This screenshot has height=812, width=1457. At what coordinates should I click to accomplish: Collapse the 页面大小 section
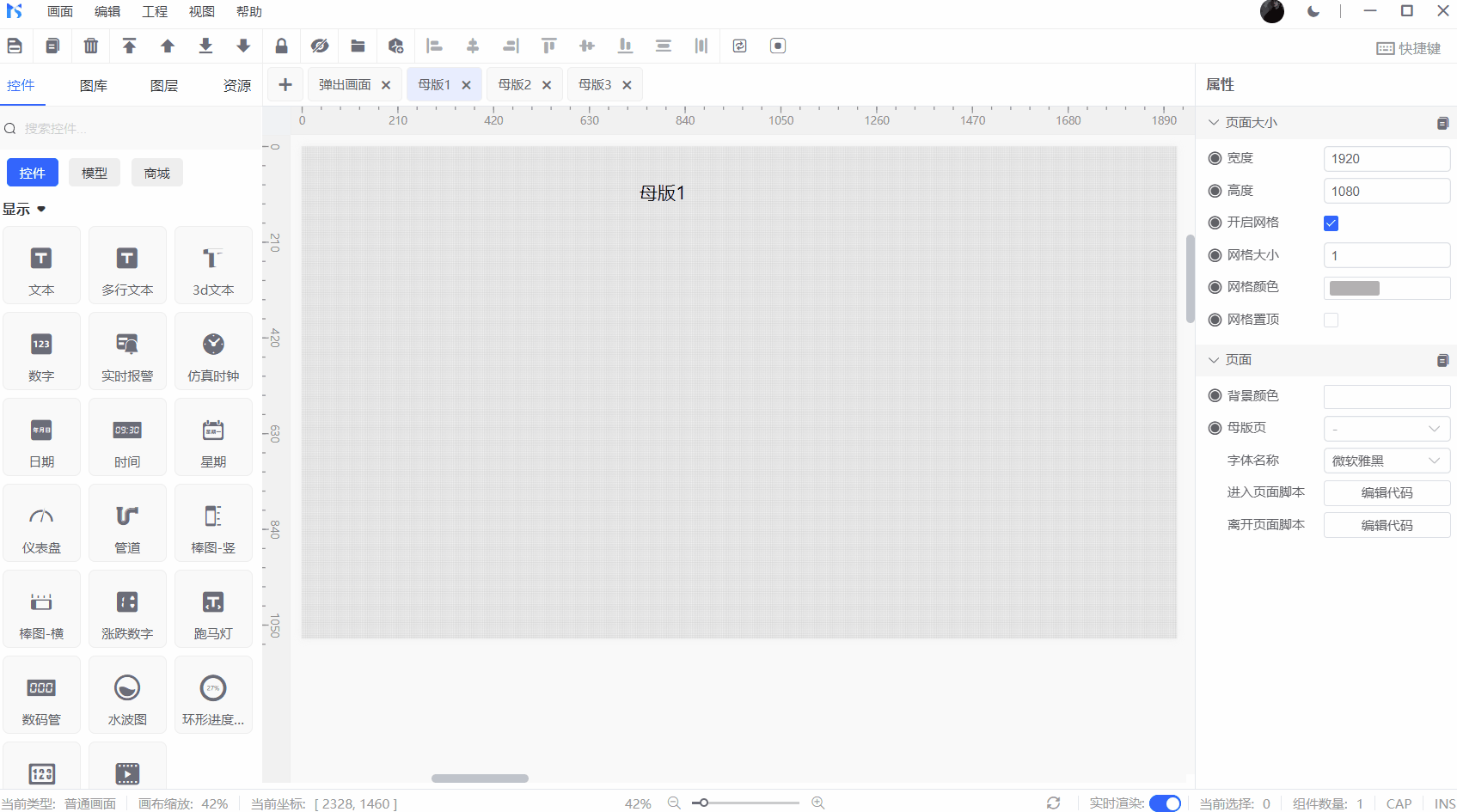[x=1214, y=123]
